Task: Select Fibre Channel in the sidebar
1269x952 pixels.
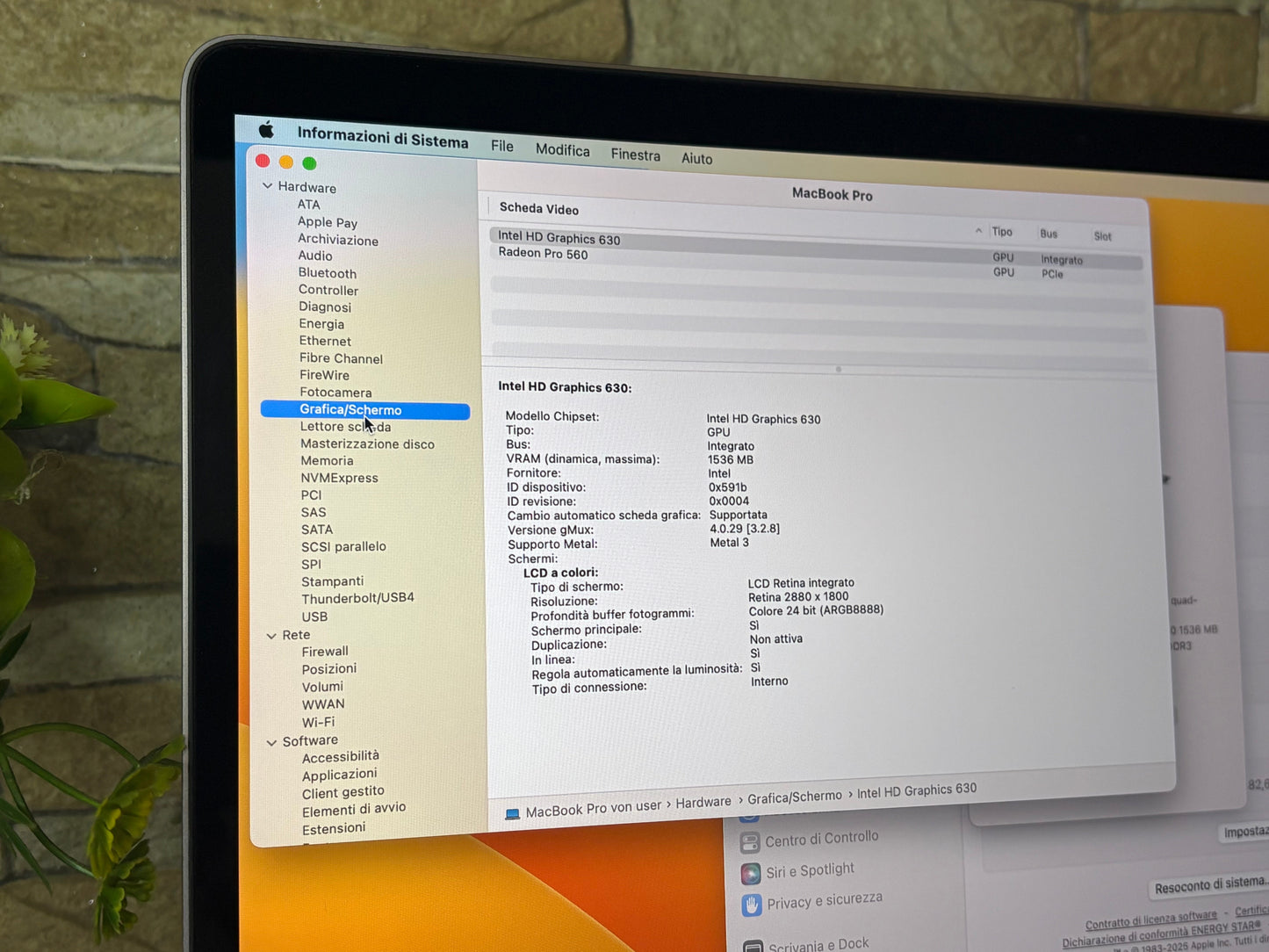Action: [341, 358]
